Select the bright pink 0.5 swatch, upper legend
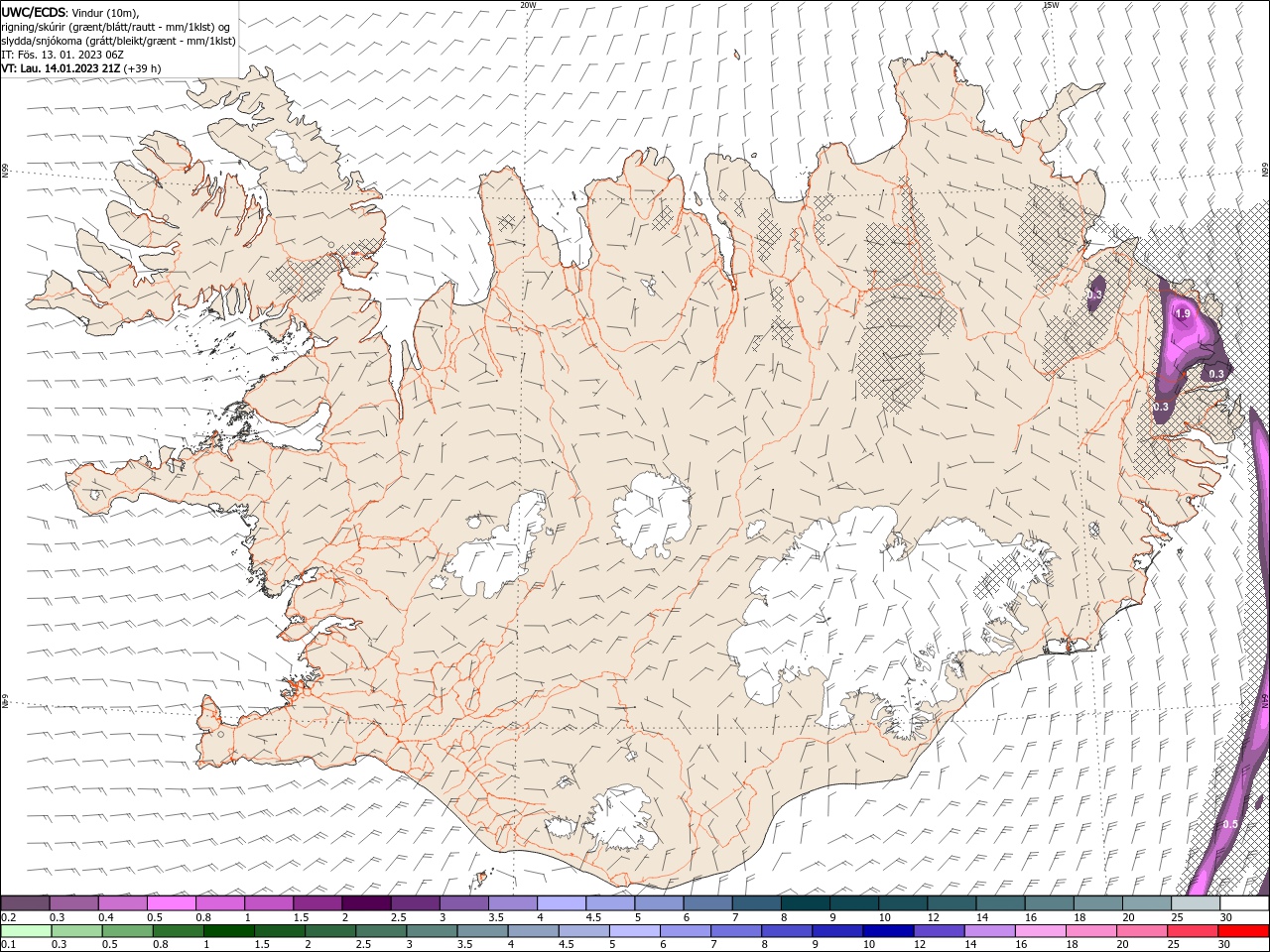1270x952 pixels. pos(172,903)
